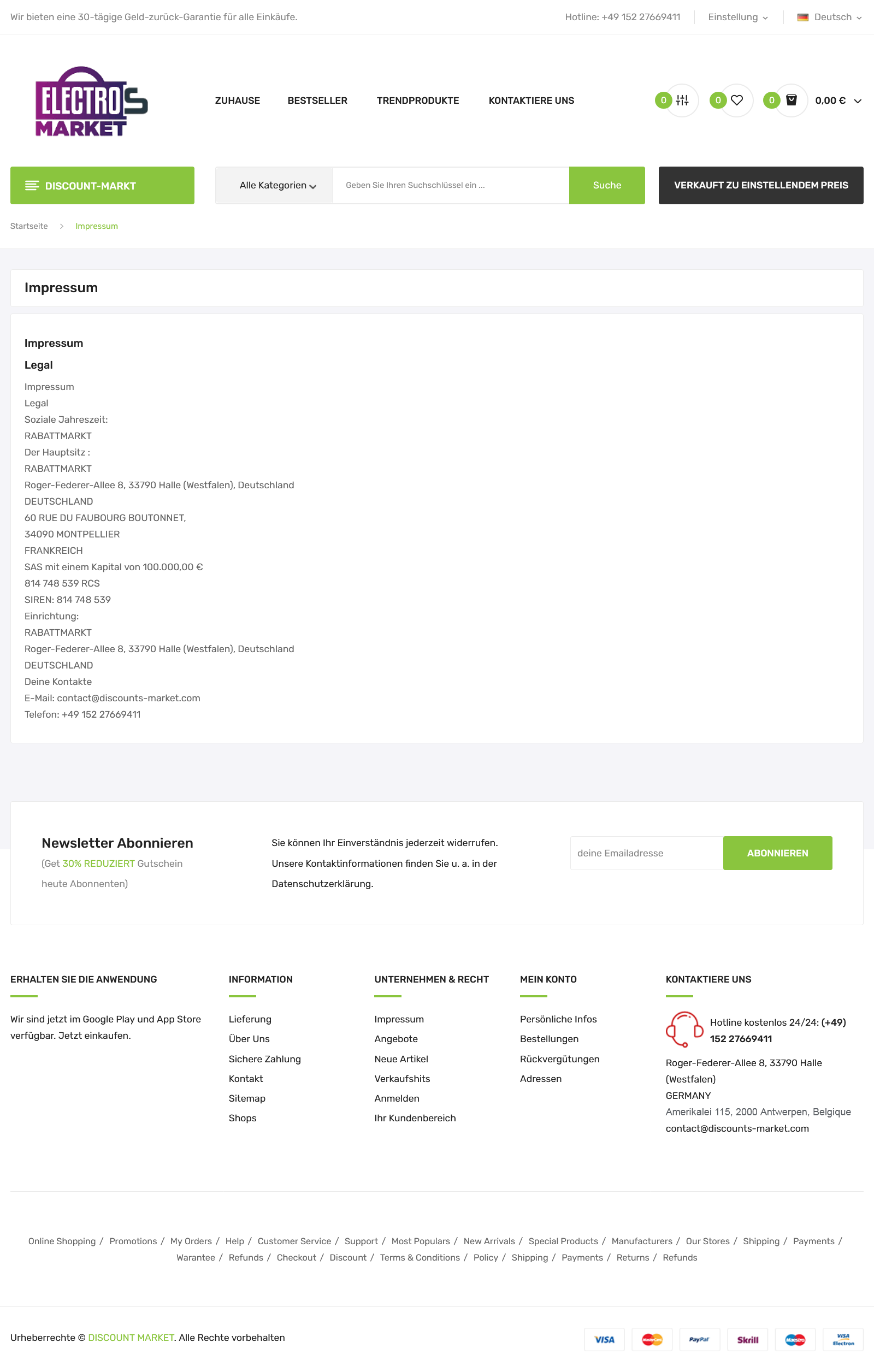This screenshot has height=1372, width=874.
Task: Click the green Suche button
Action: [x=607, y=185]
